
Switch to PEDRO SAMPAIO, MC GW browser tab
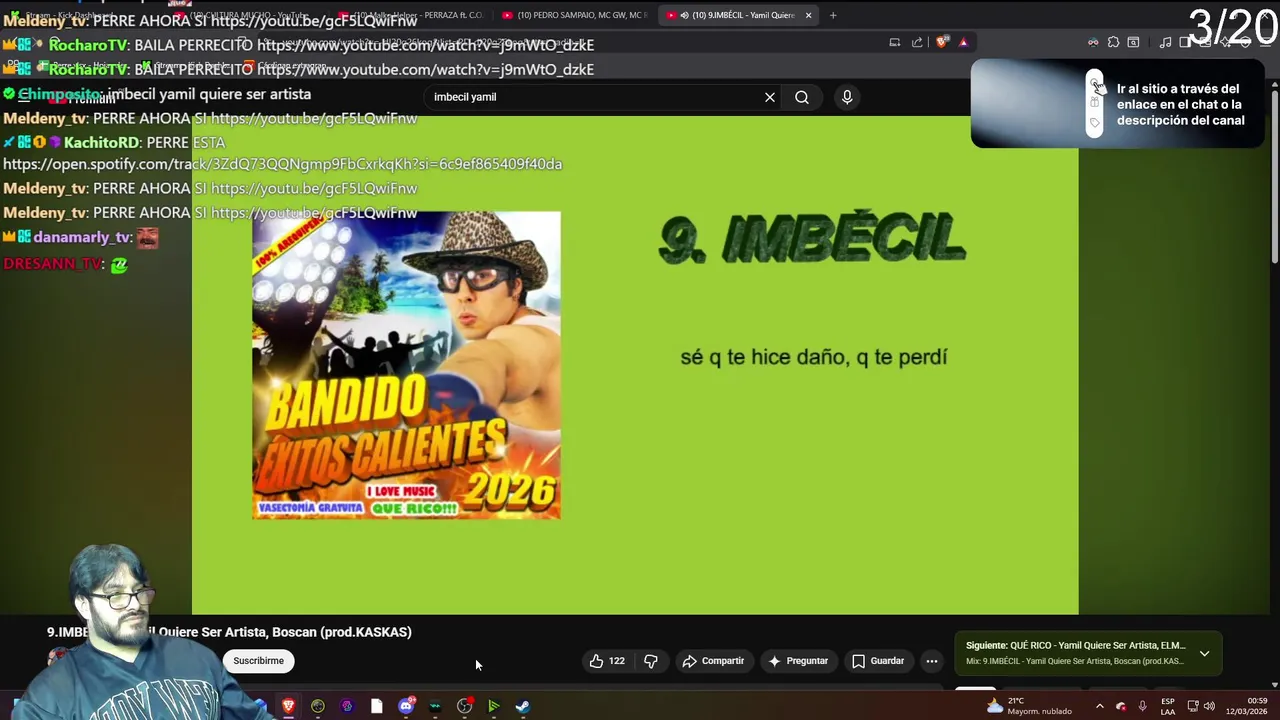coord(574,15)
